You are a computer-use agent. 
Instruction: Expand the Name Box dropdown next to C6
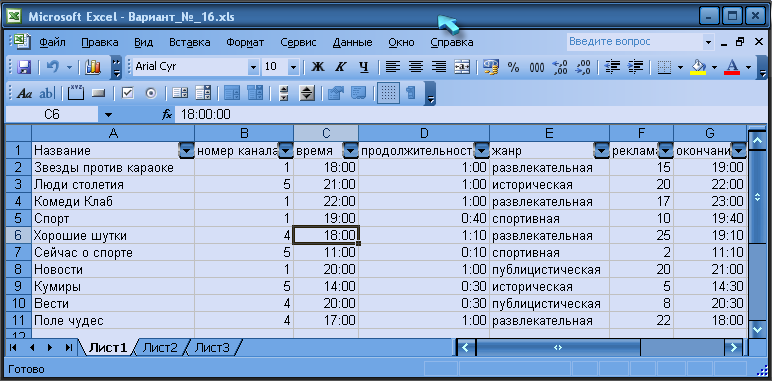click(108, 115)
